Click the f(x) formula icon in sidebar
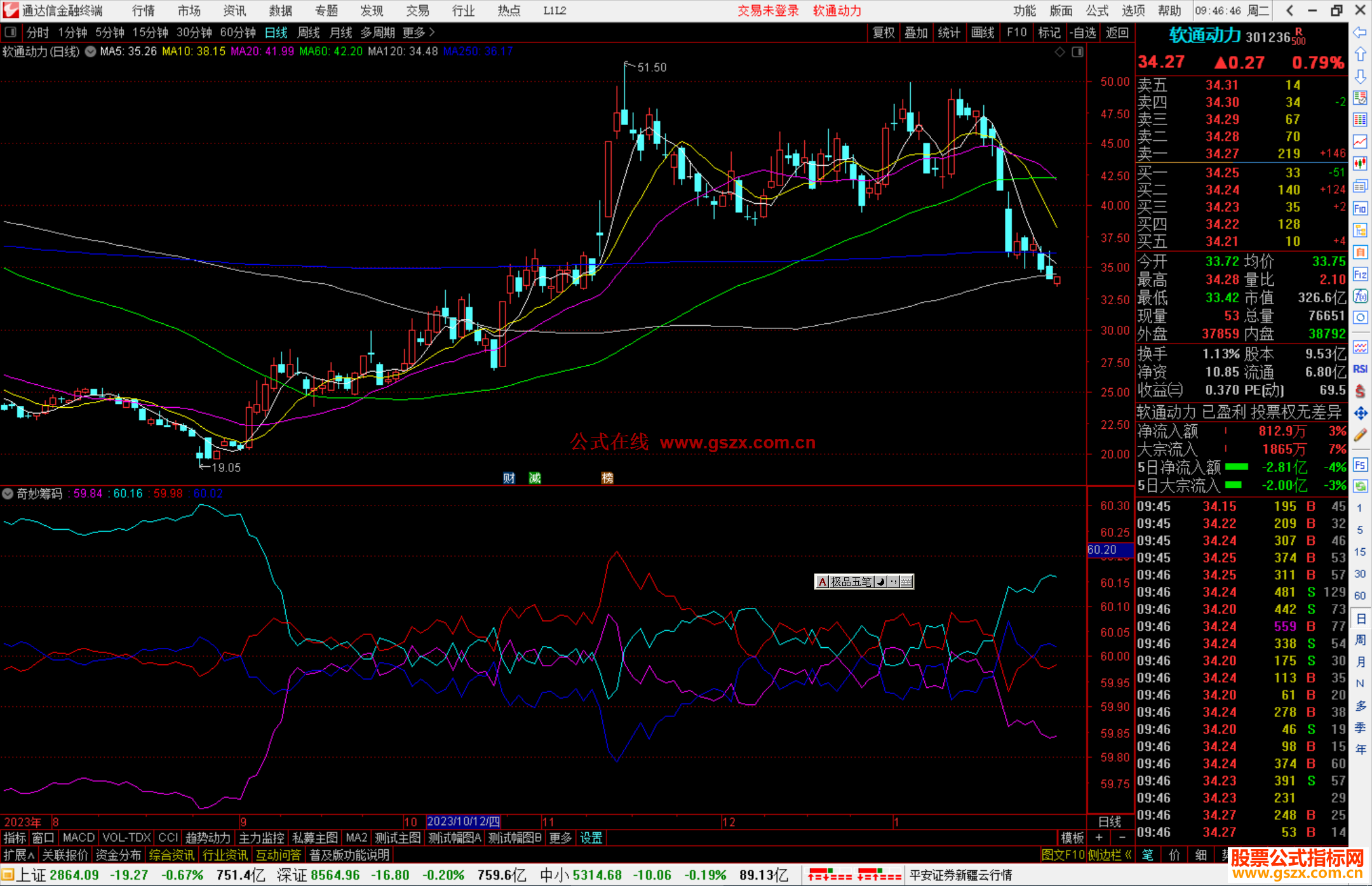This screenshot has height=886, width=1372. coord(1360,296)
